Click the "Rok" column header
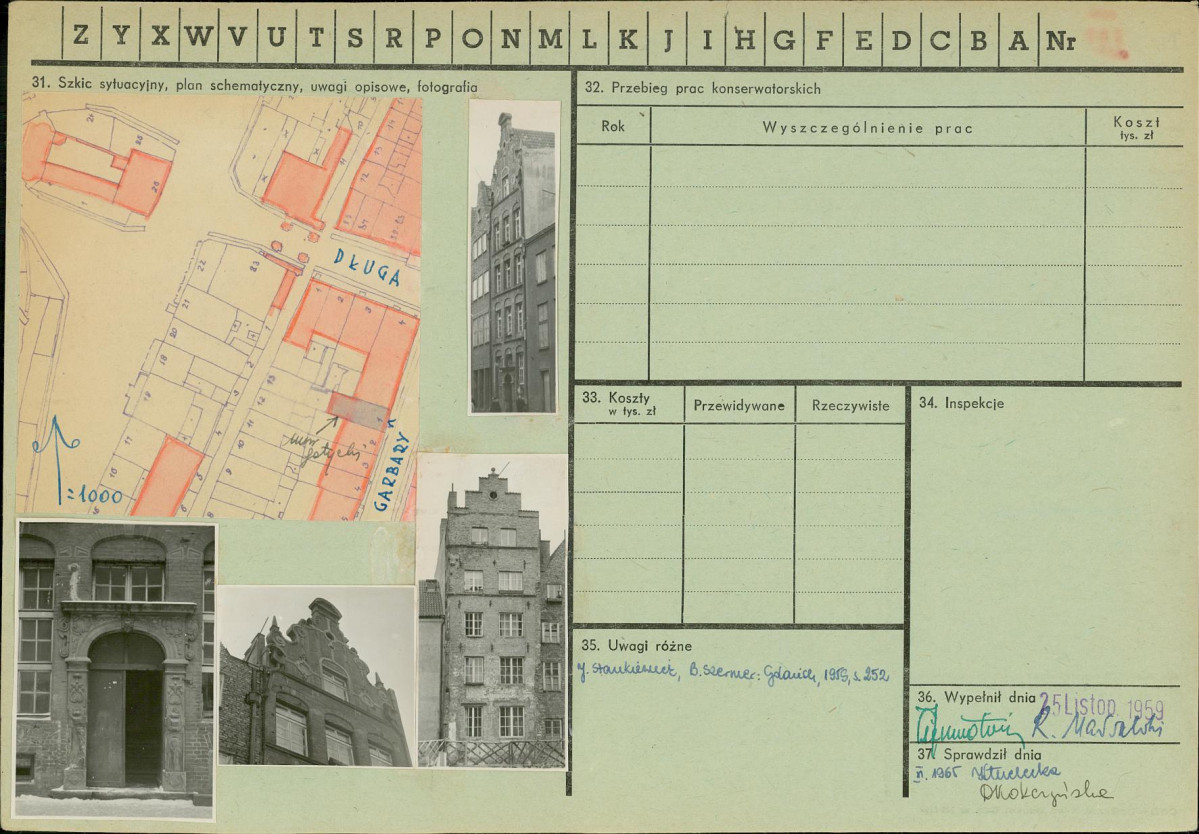This screenshot has width=1199, height=834. [x=613, y=127]
